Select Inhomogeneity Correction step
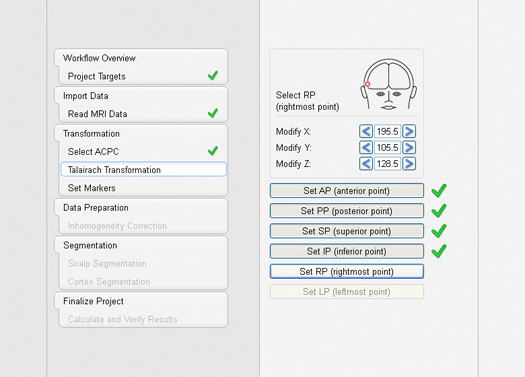Viewport: 525px width, 377px height. (x=143, y=226)
